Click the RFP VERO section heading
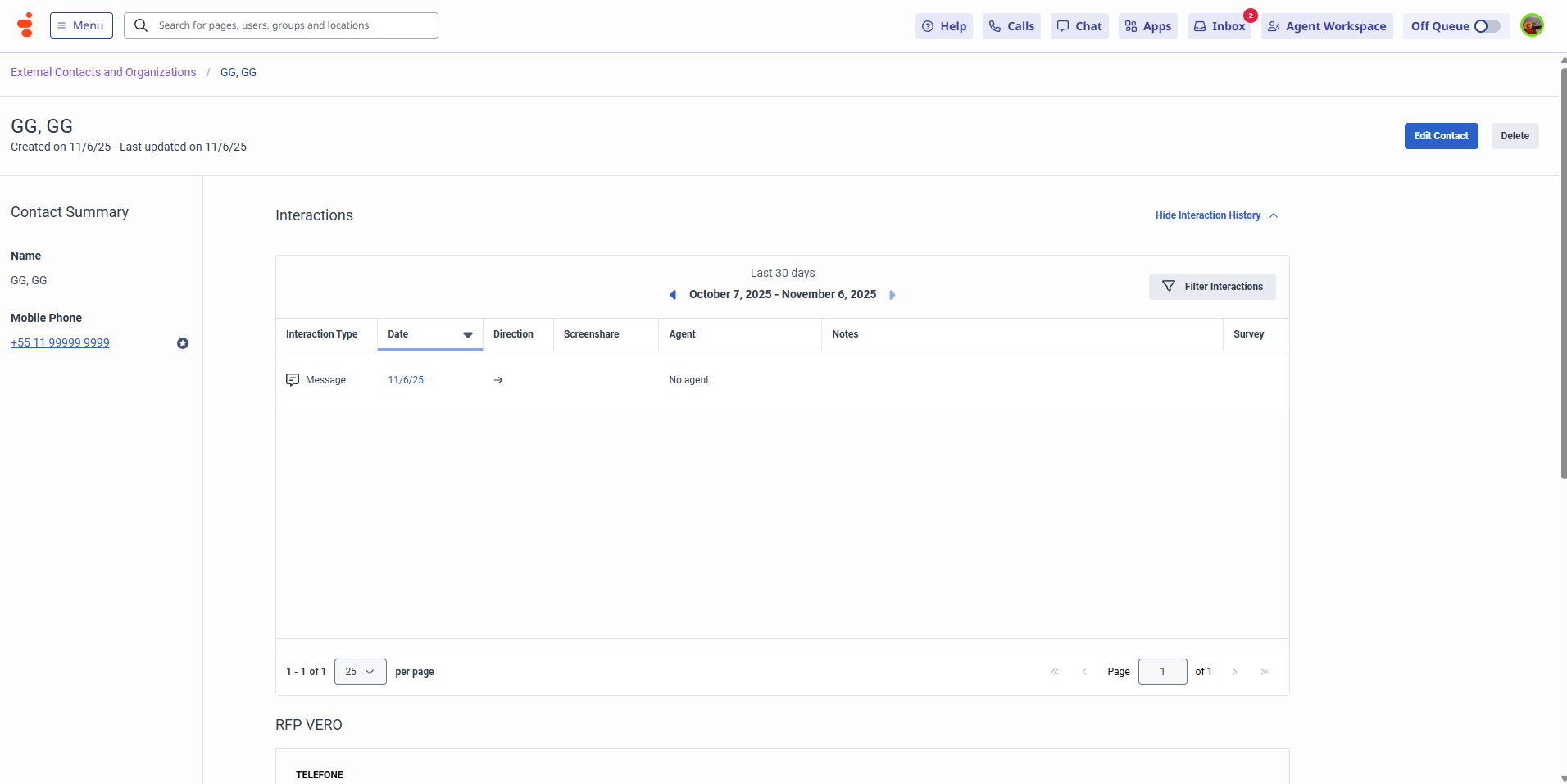 (x=309, y=725)
